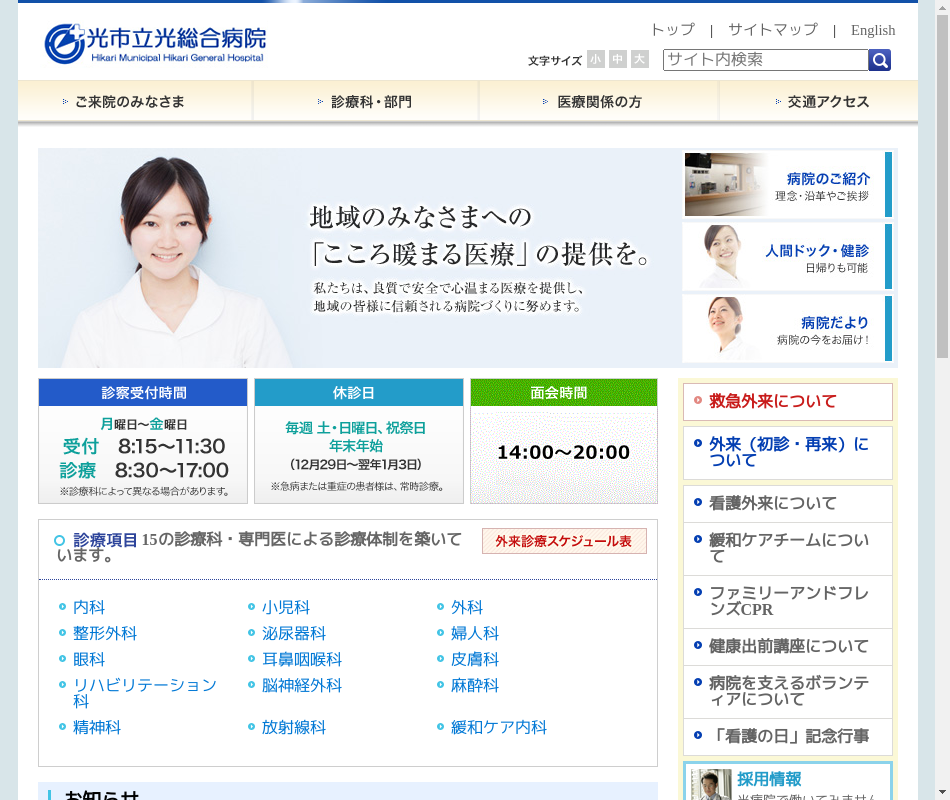The image size is (950, 800).
Task: Open the 小児科 department link
Action: (286, 607)
